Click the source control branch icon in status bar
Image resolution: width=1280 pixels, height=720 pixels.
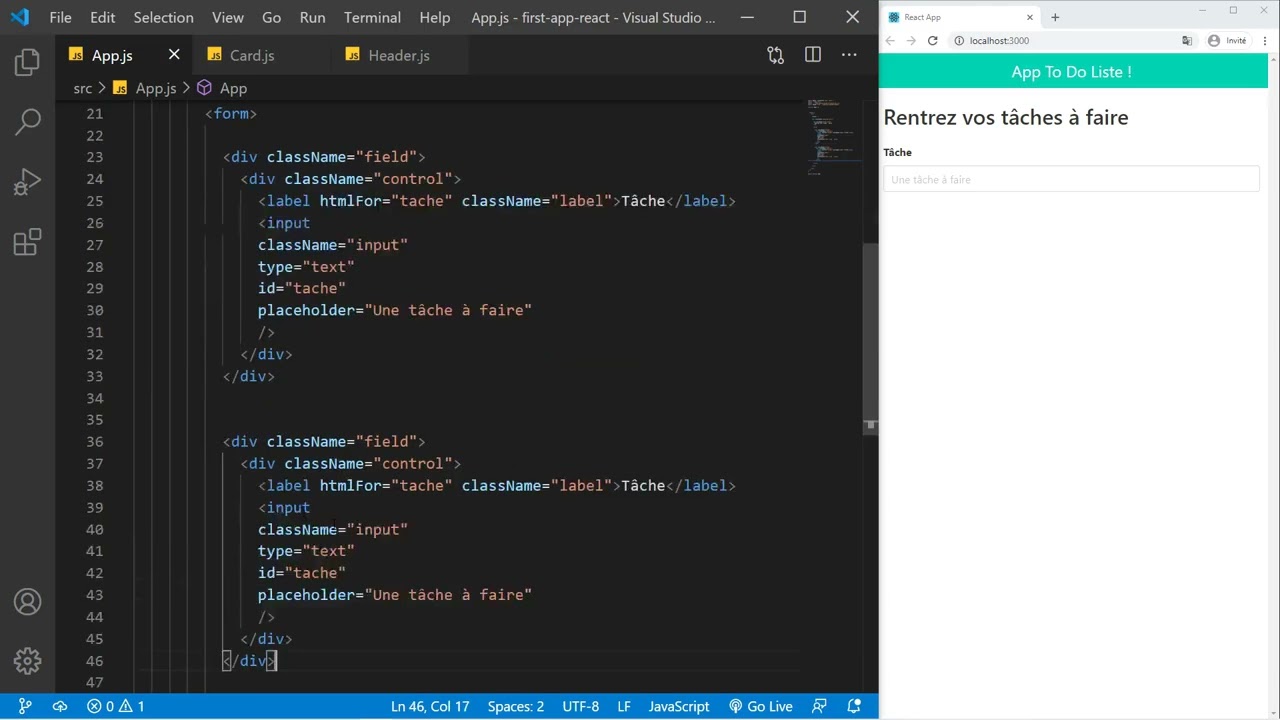click(25, 706)
